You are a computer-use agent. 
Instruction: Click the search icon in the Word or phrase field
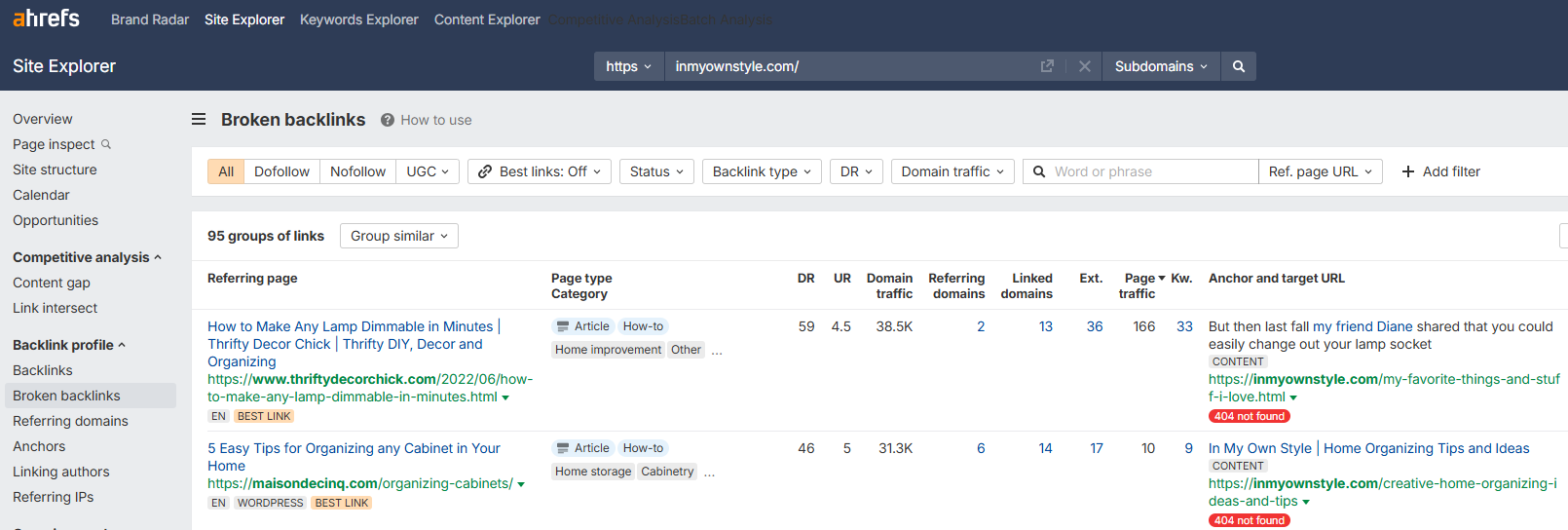1039,171
